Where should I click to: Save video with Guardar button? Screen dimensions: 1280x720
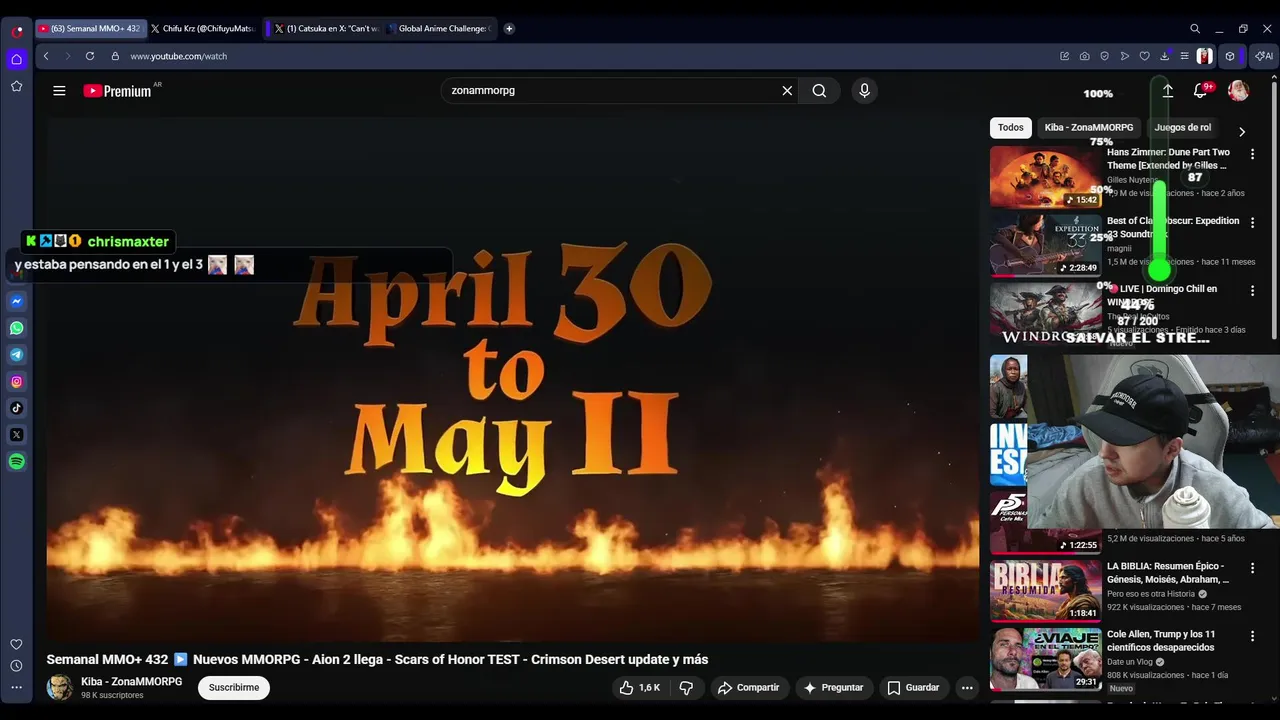tap(914, 688)
